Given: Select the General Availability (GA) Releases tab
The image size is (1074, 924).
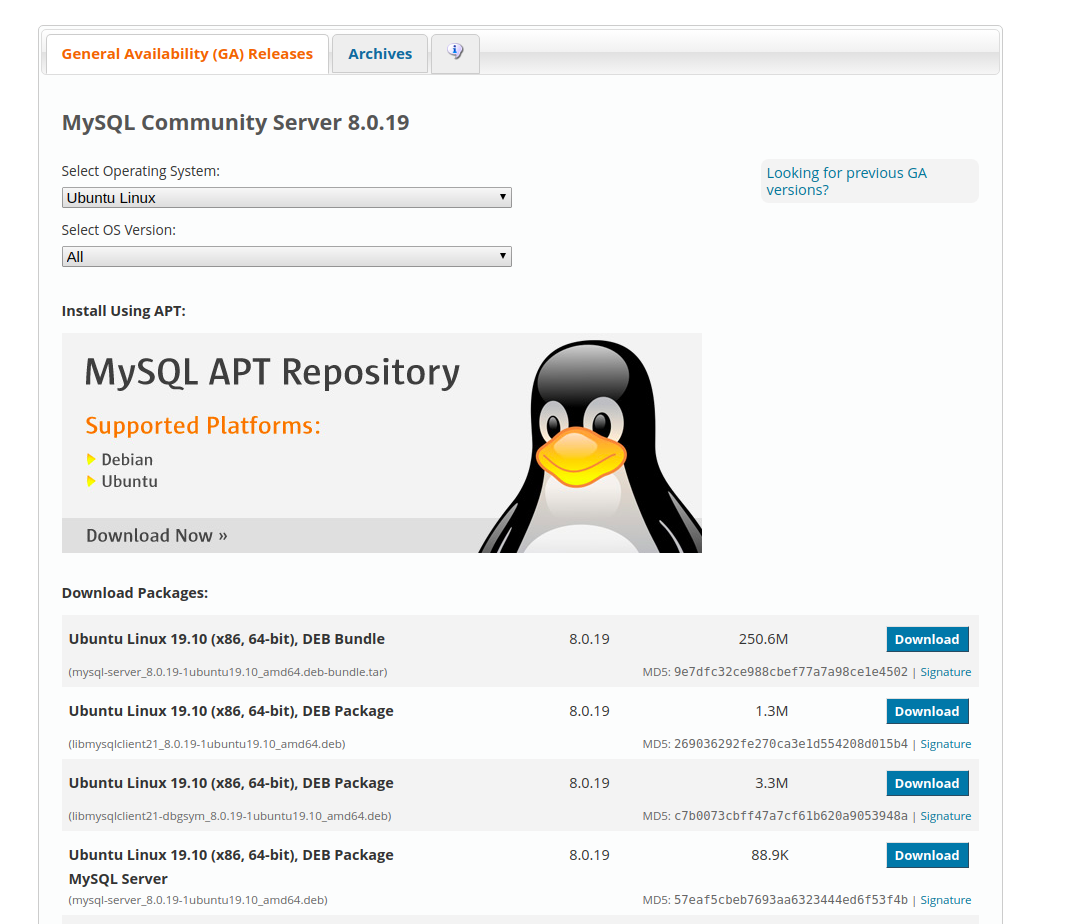Looking at the screenshot, I should pos(186,53).
